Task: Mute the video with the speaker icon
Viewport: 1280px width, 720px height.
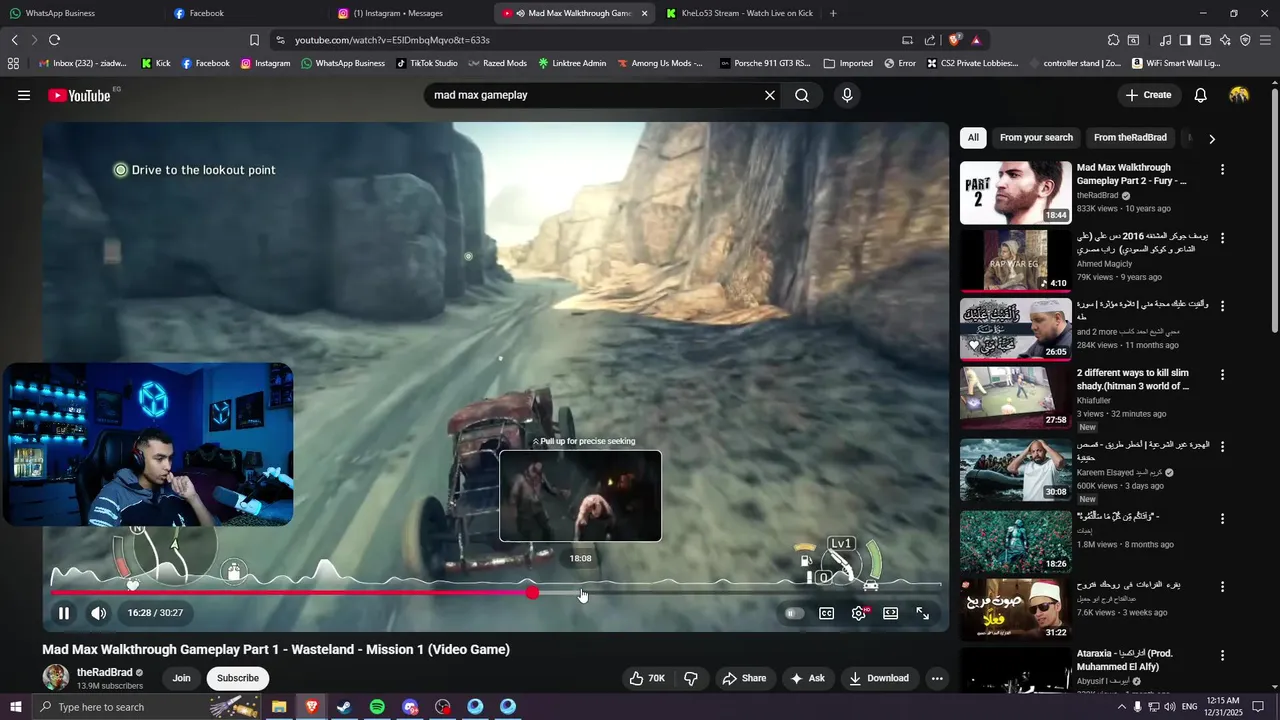Action: pyautogui.click(x=98, y=613)
